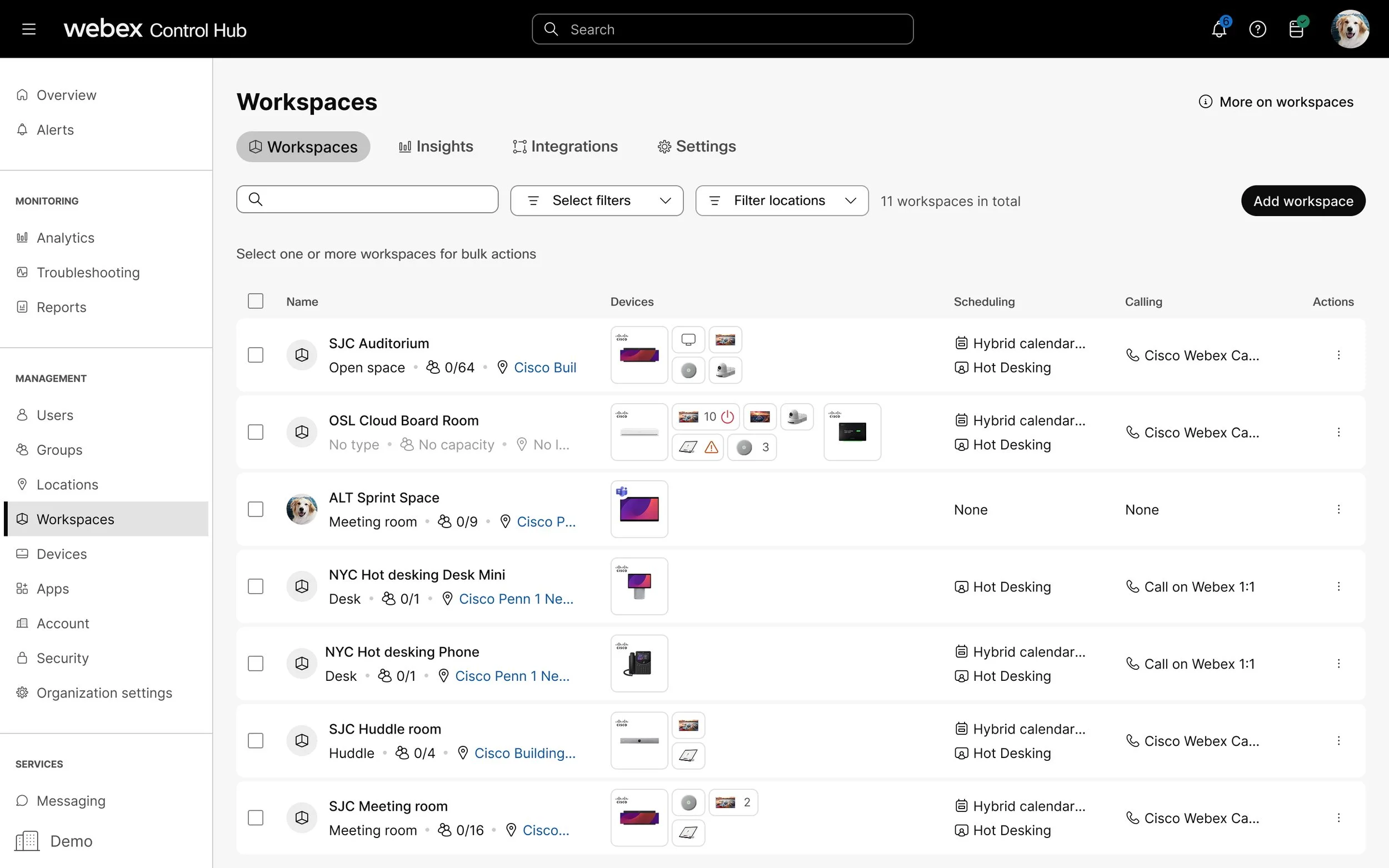Expand the Filter locations dropdown
1389x868 pixels.
coord(781,200)
